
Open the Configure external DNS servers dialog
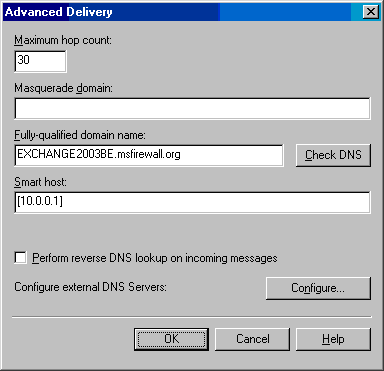pos(318,288)
